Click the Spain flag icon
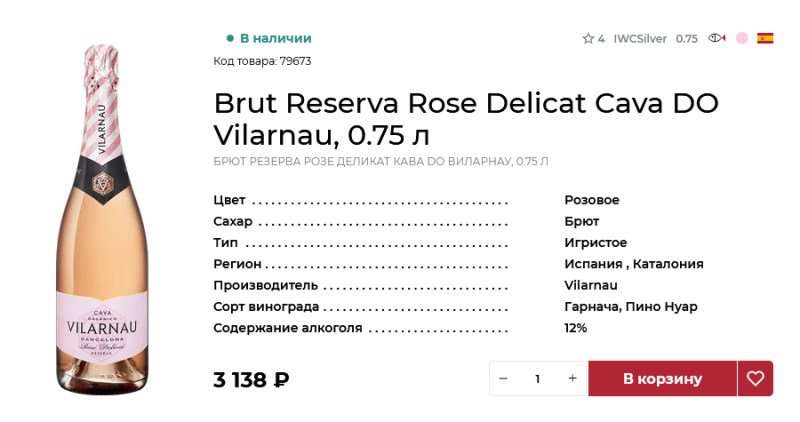The image size is (800, 422). click(x=765, y=38)
